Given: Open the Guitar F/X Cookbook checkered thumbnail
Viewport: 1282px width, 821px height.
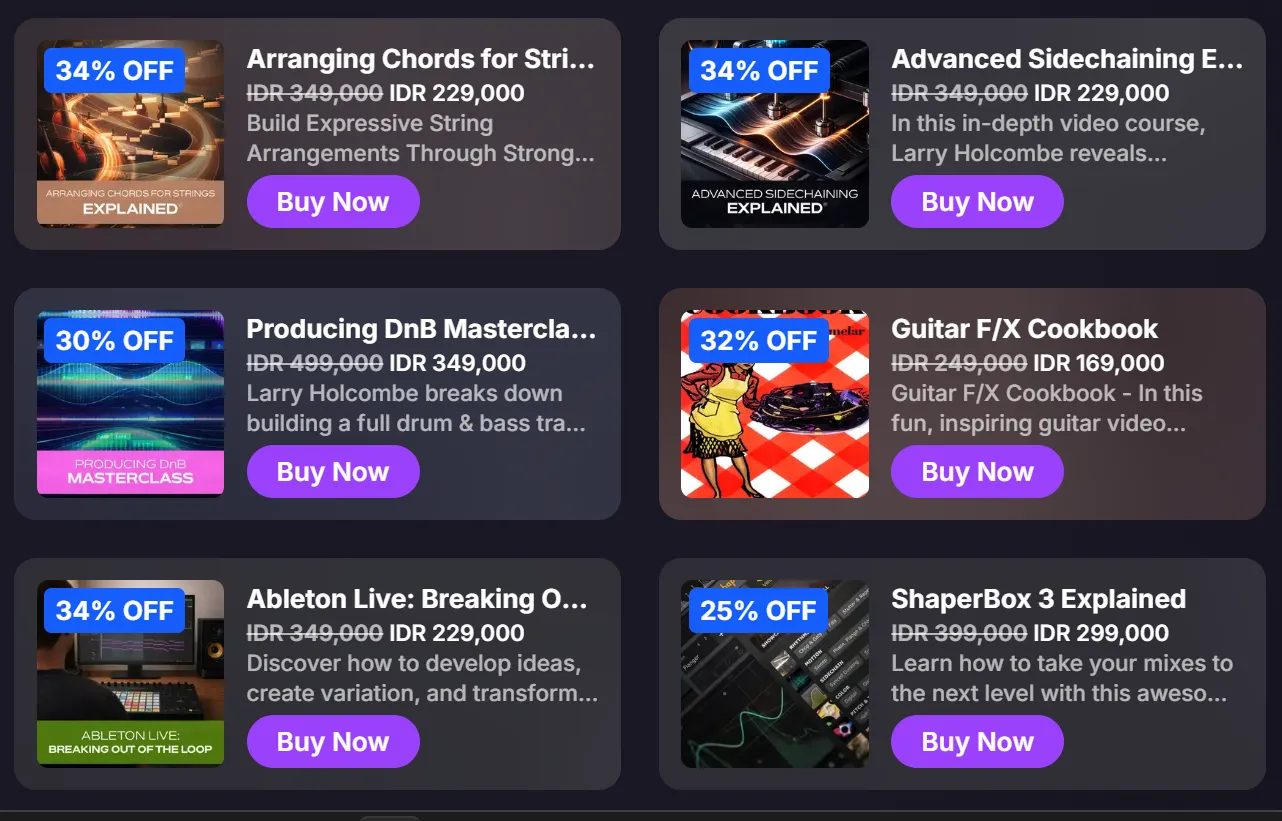Looking at the screenshot, I should (775, 403).
